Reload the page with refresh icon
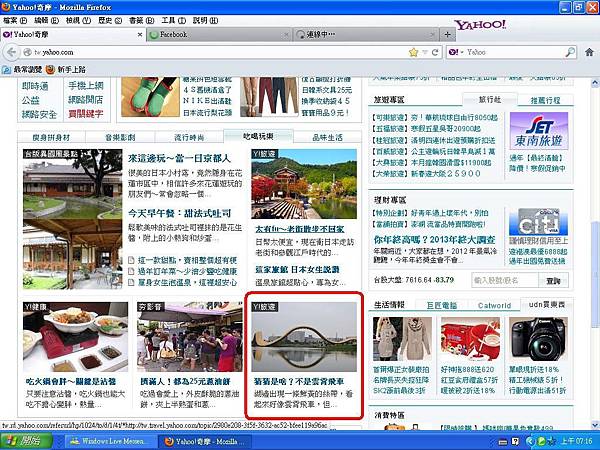 [435, 52]
